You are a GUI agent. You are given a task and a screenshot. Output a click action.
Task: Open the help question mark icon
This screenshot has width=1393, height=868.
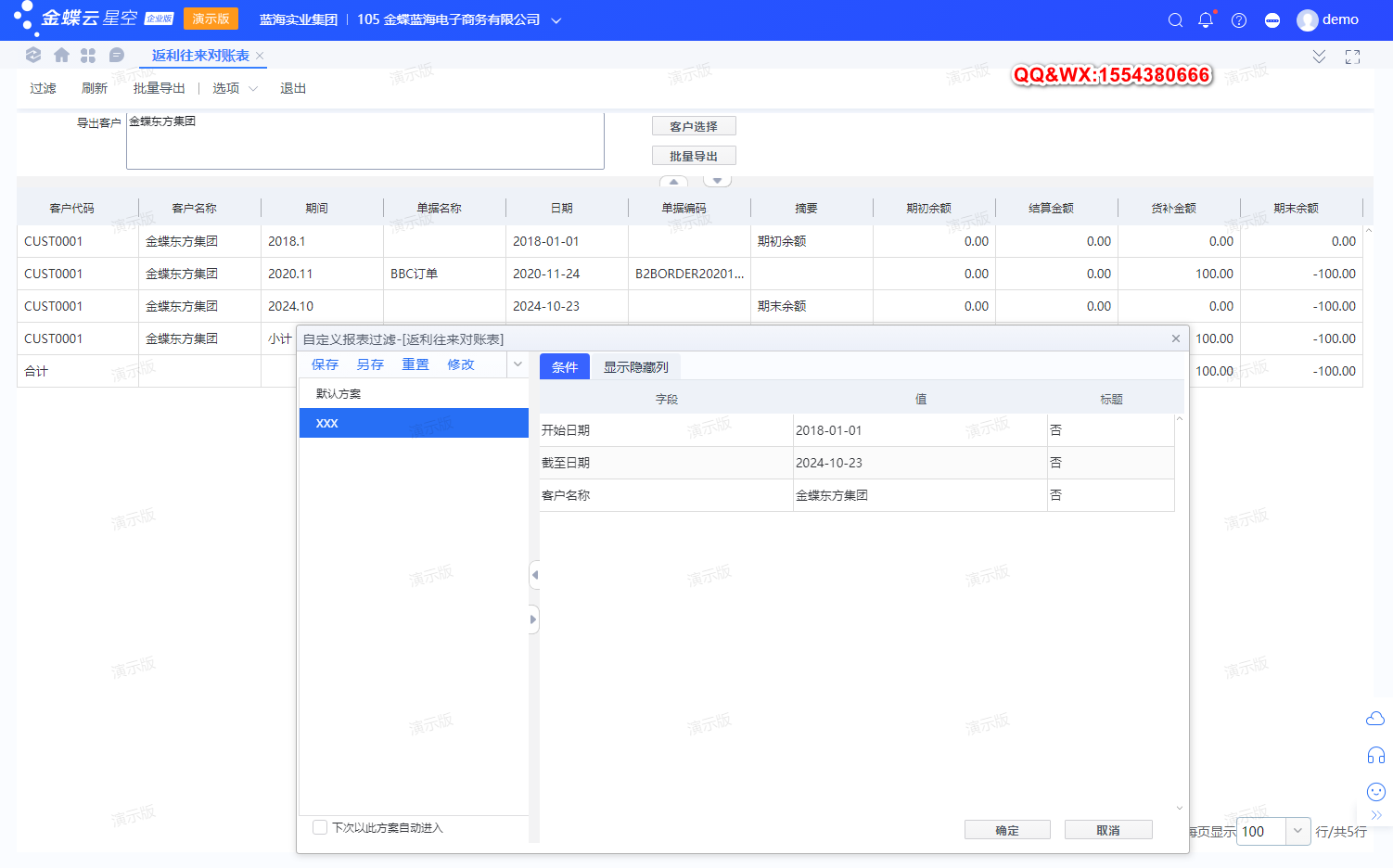1239,19
